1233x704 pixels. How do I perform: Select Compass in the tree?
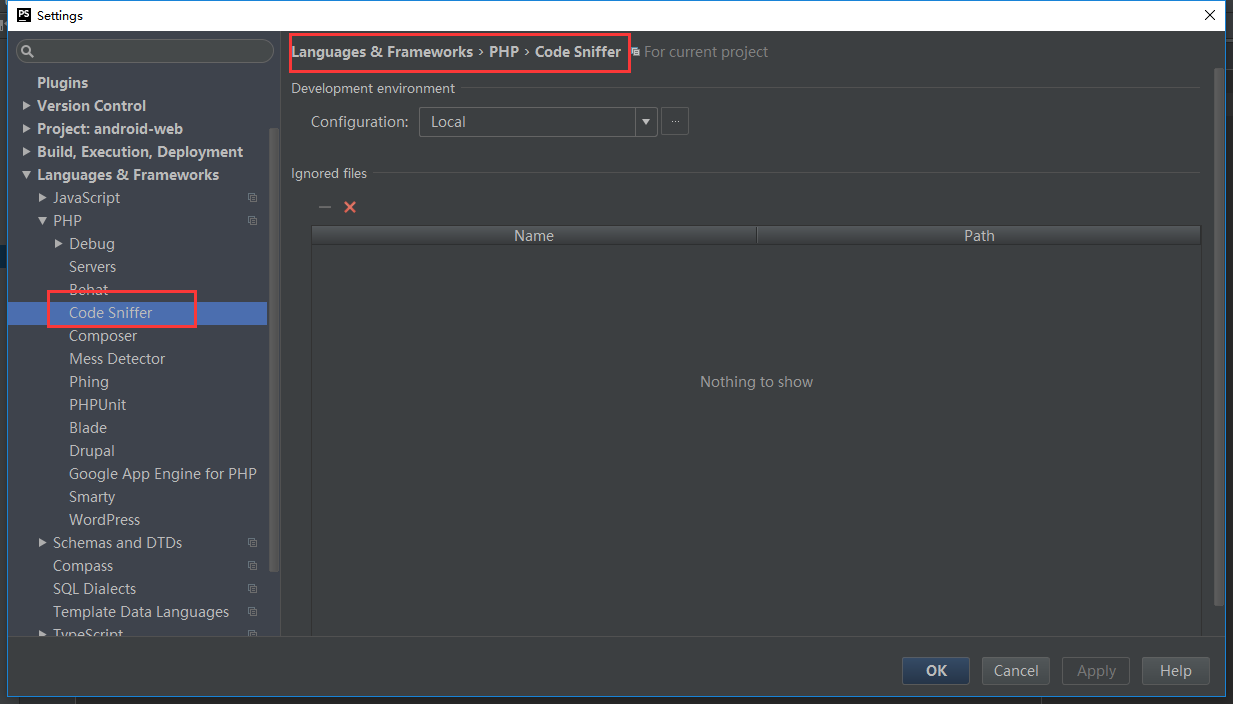click(83, 566)
